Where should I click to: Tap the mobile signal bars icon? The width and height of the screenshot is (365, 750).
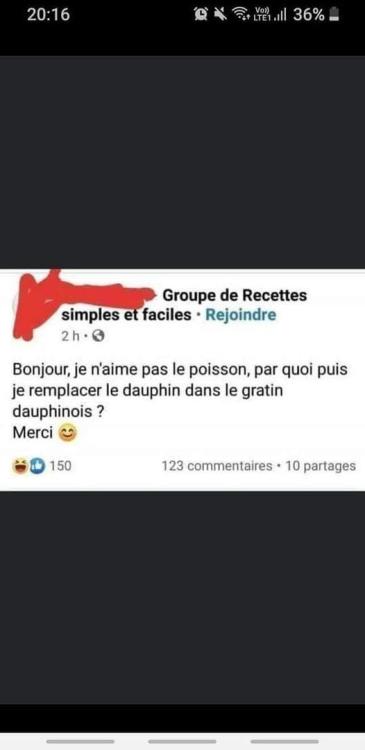pos(279,16)
